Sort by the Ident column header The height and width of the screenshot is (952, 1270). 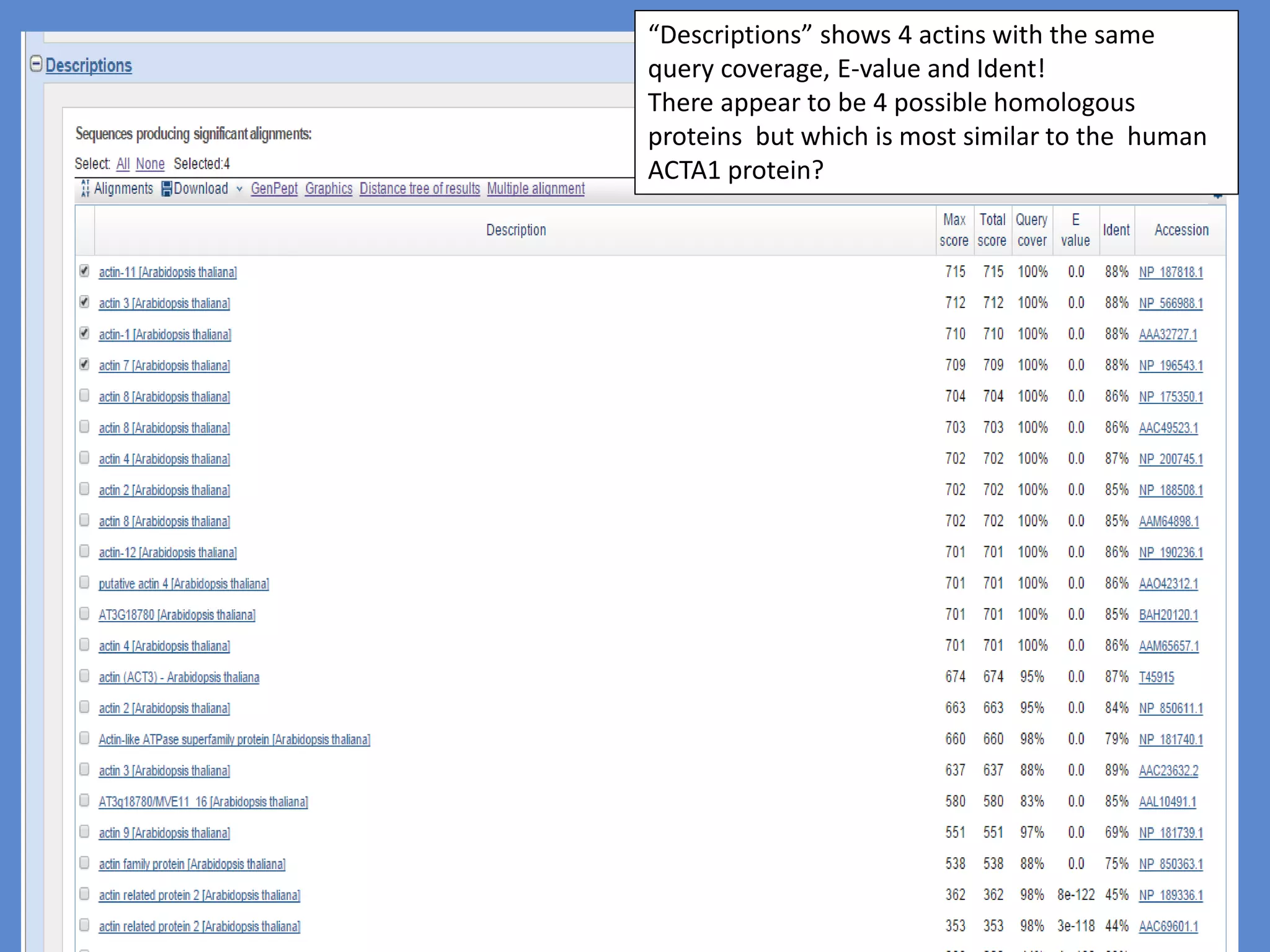click(x=1116, y=230)
